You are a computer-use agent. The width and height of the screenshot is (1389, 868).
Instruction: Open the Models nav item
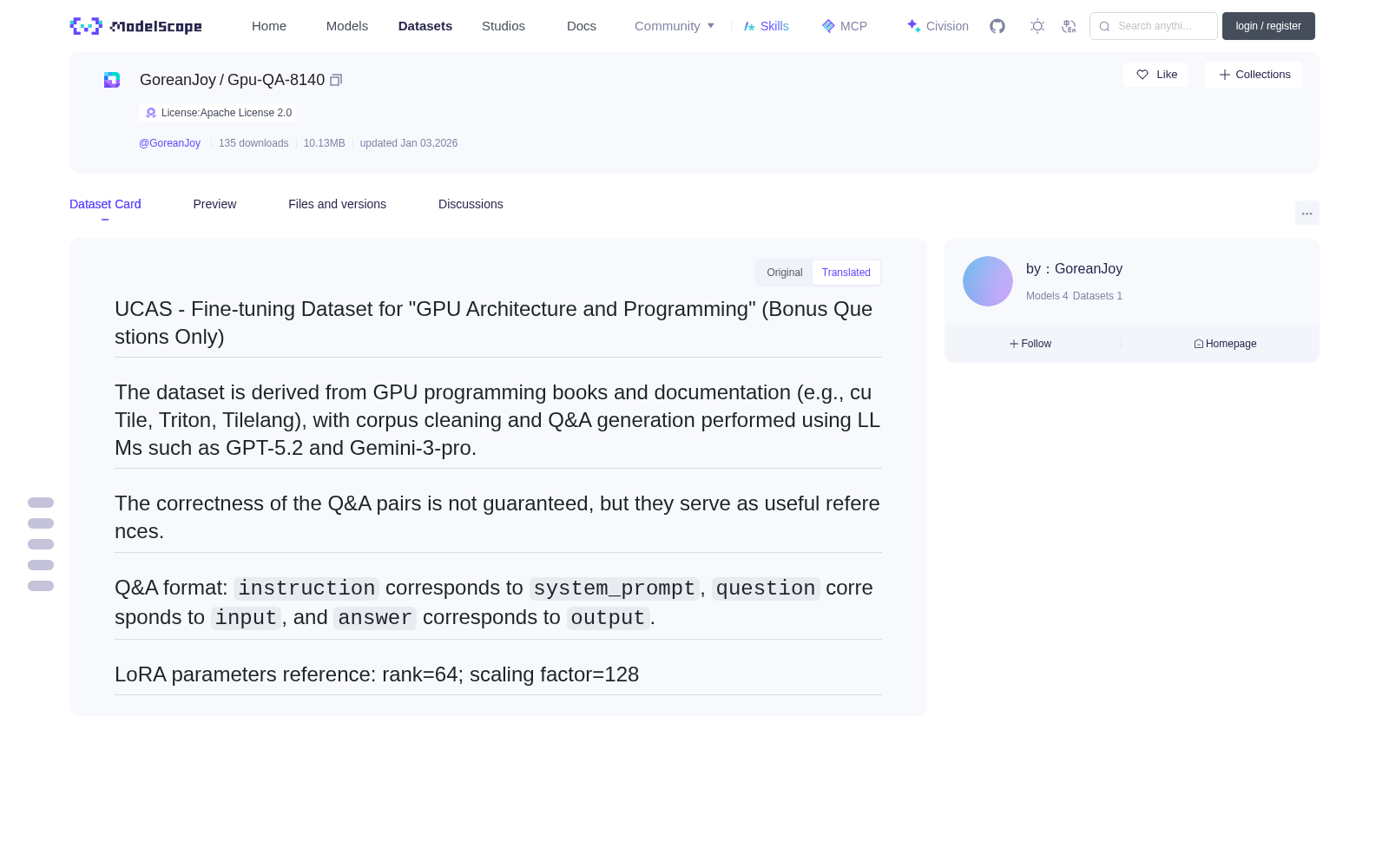[x=347, y=26]
